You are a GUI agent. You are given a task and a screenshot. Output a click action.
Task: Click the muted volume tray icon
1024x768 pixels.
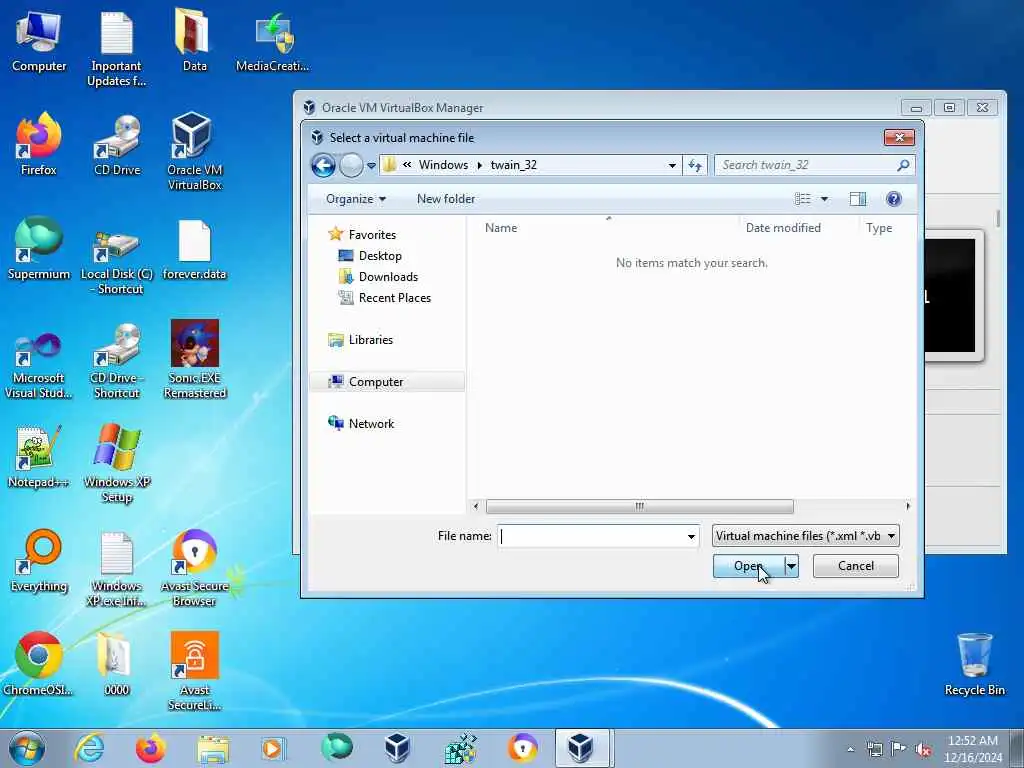[x=923, y=750]
